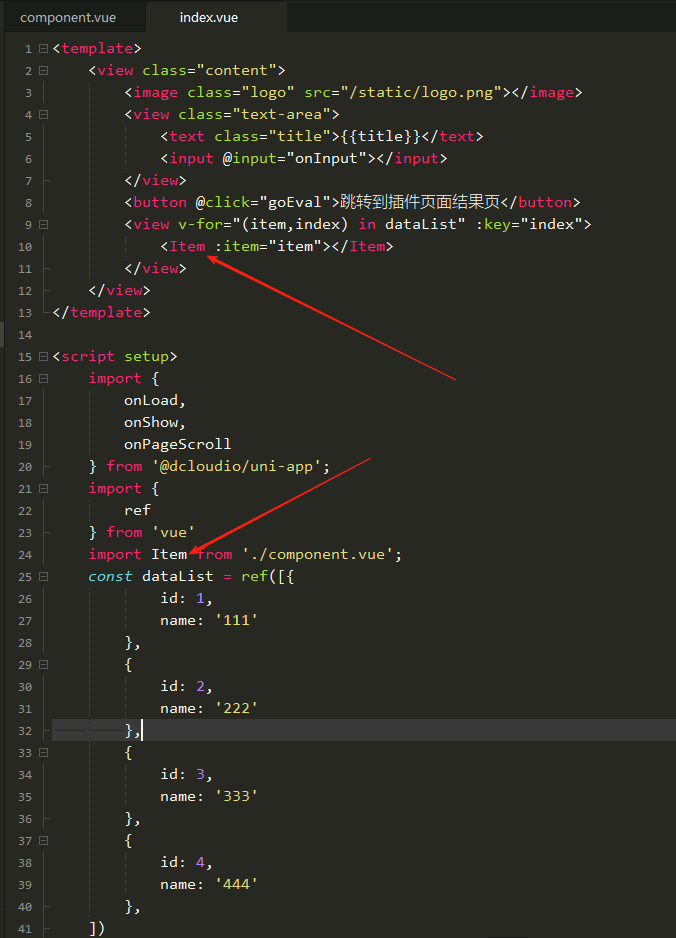Click the ref import on line 22
This screenshot has width=676, height=938.
point(137,510)
